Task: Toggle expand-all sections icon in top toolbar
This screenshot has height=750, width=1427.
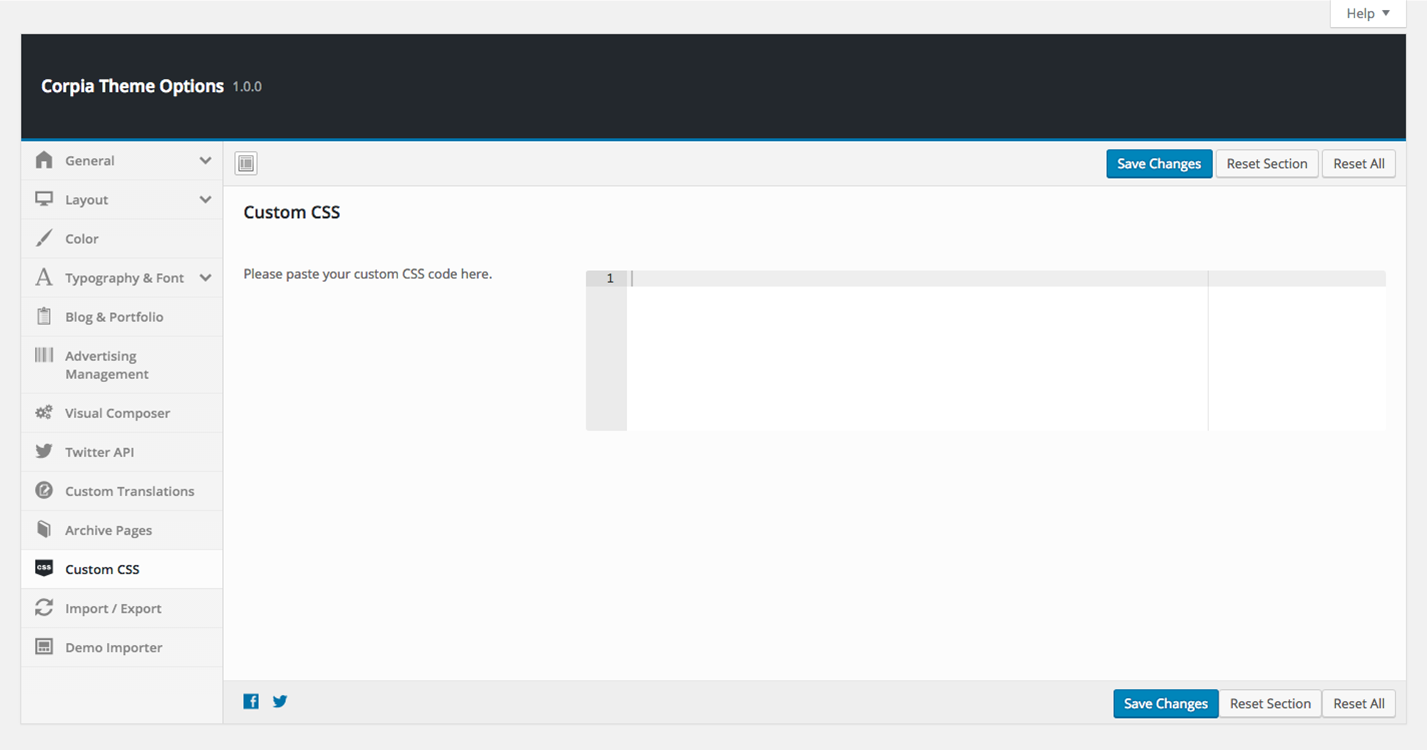Action: point(246,163)
